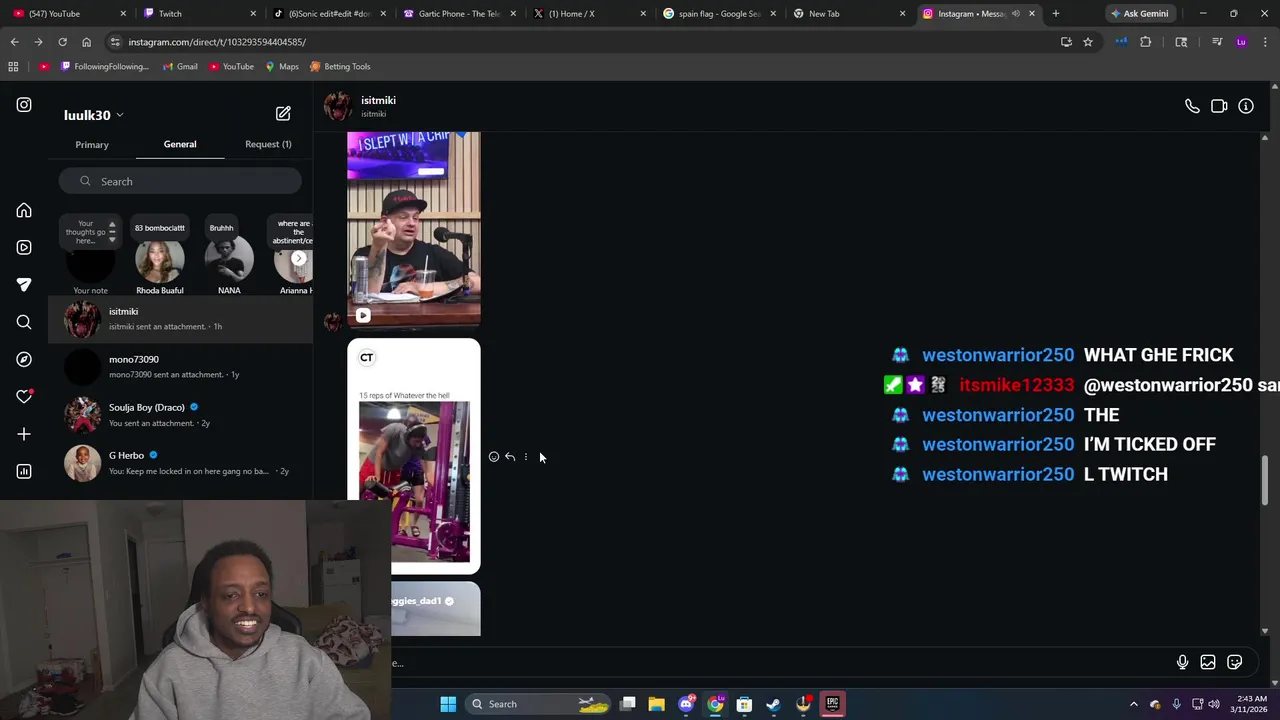Viewport: 1280px width, 720px height.
Task: Start video call with isitmiki
Action: click(x=1219, y=106)
